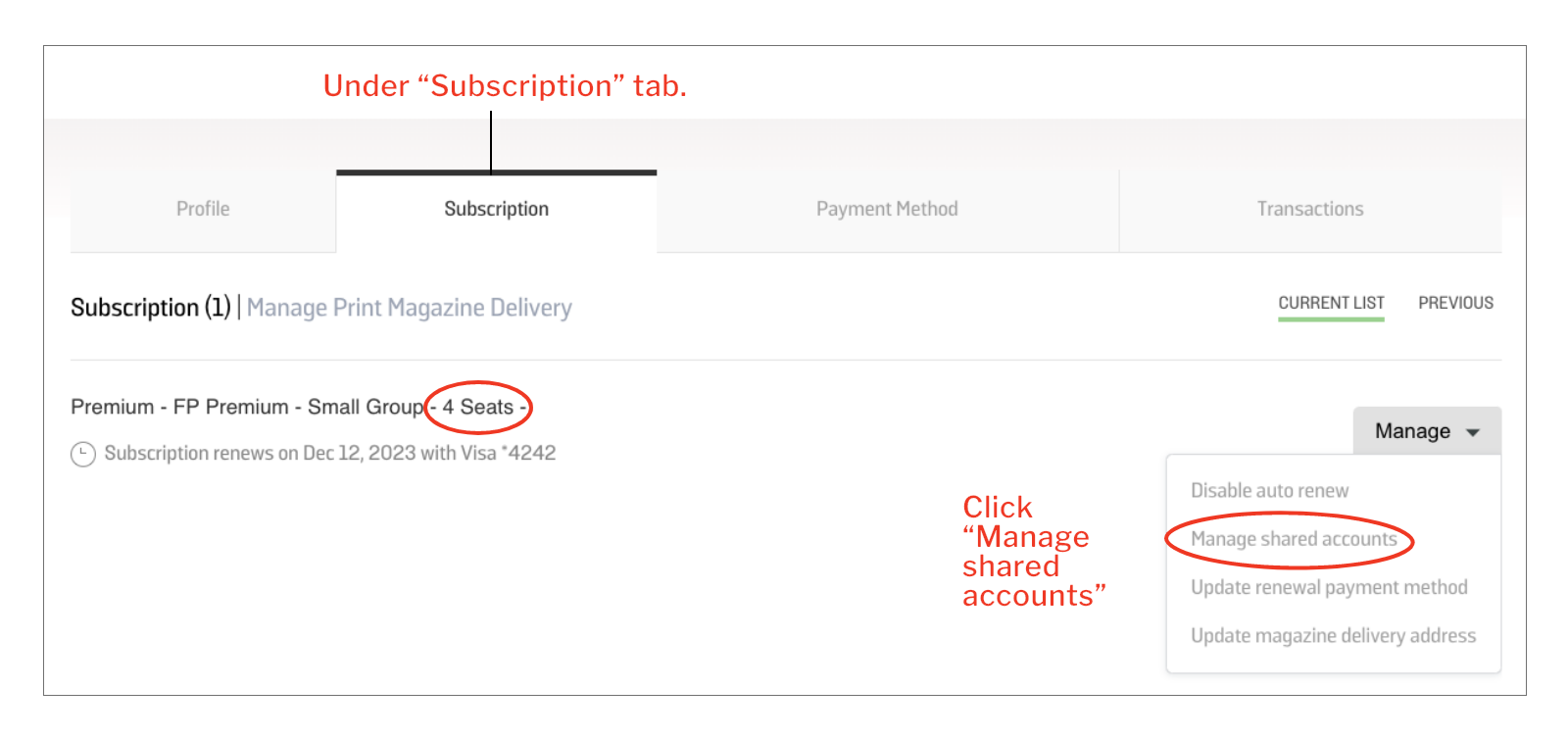The width and height of the screenshot is (1568, 737).
Task: Open the Payment Method tab
Action: pyautogui.click(x=887, y=209)
